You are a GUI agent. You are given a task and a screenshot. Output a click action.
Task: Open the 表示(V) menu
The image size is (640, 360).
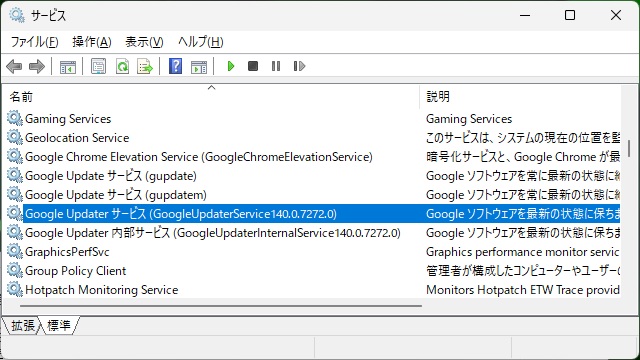[x=144, y=42]
